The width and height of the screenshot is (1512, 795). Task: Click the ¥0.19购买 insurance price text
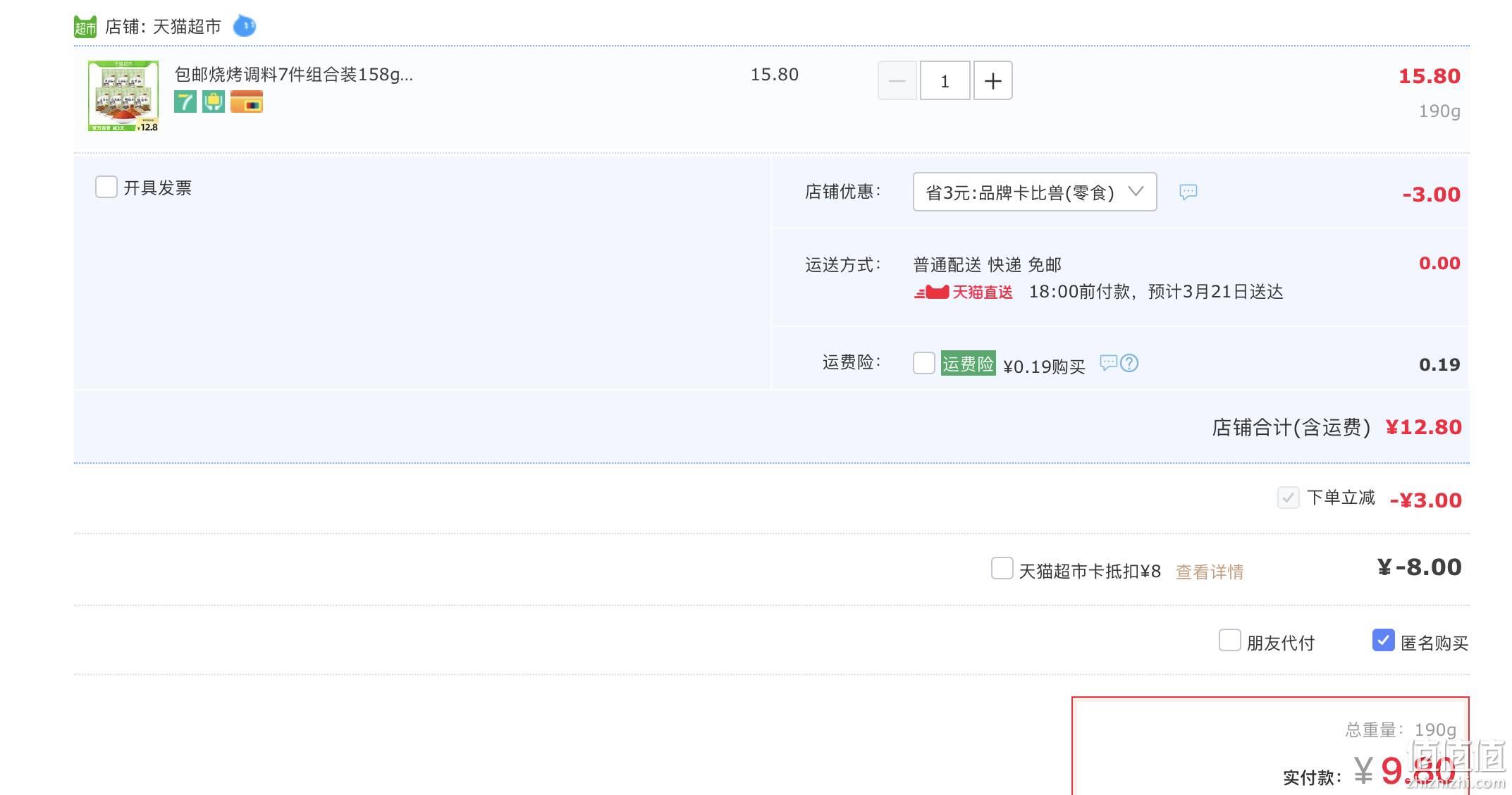tap(1044, 366)
